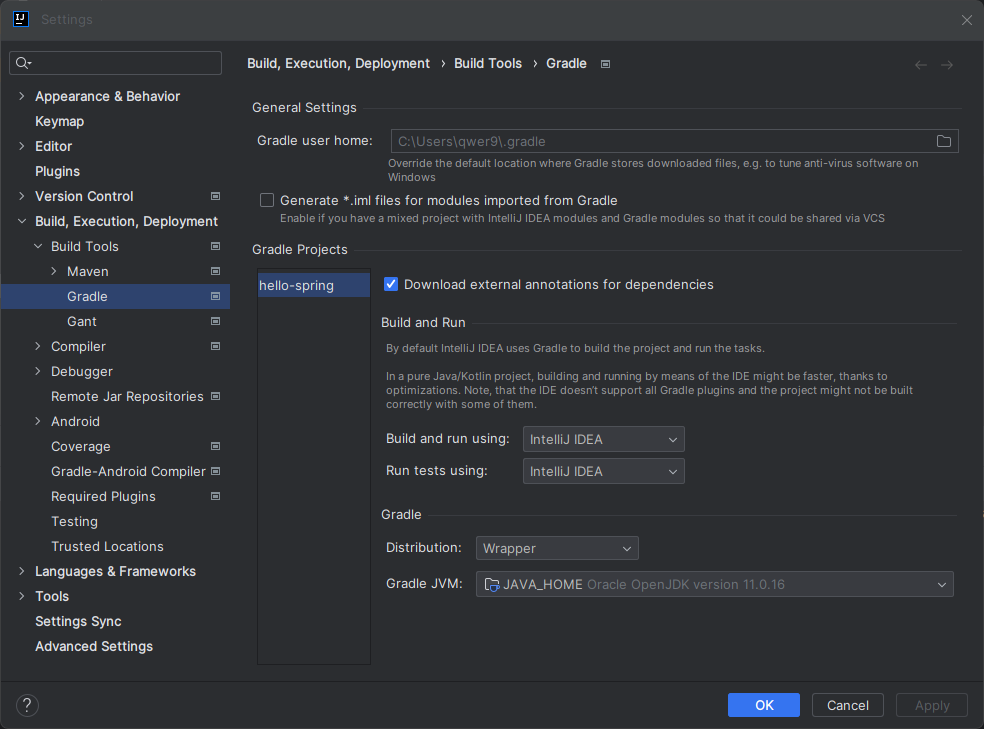Click project icon beside Maven
This screenshot has width=984, height=729.
click(x=215, y=272)
